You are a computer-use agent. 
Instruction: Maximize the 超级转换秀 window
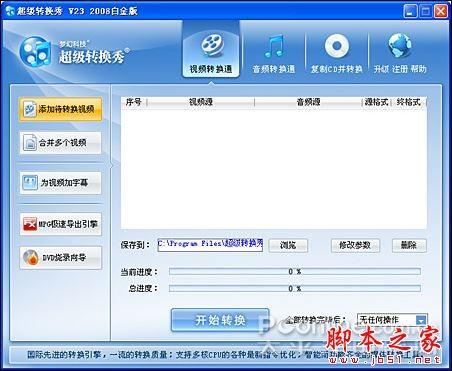(425, 11)
